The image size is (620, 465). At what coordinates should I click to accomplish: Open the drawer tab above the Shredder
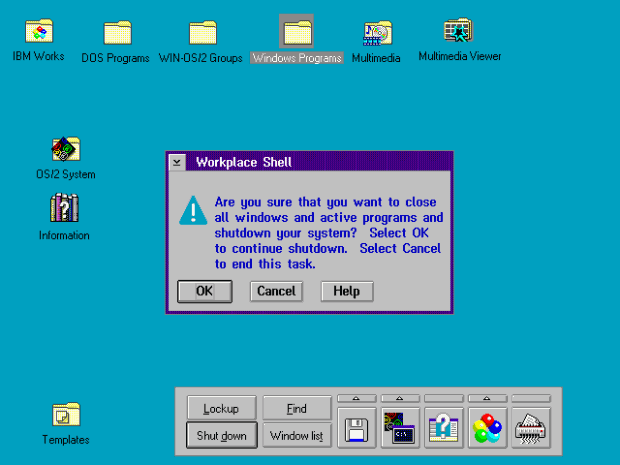[x=531, y=399]
